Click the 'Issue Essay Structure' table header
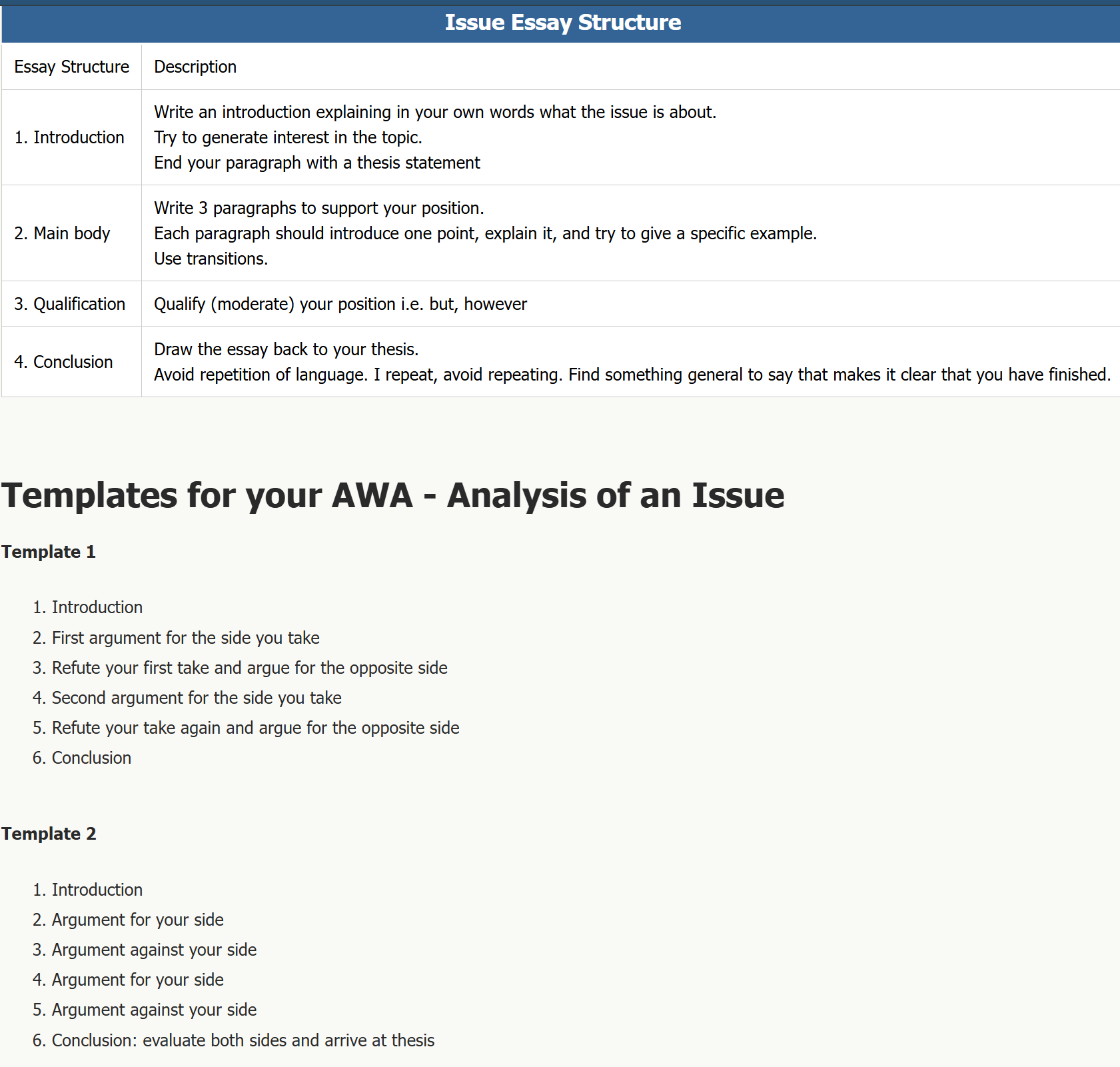Viewport: 1120px width, 1067px height. point(561,23)
